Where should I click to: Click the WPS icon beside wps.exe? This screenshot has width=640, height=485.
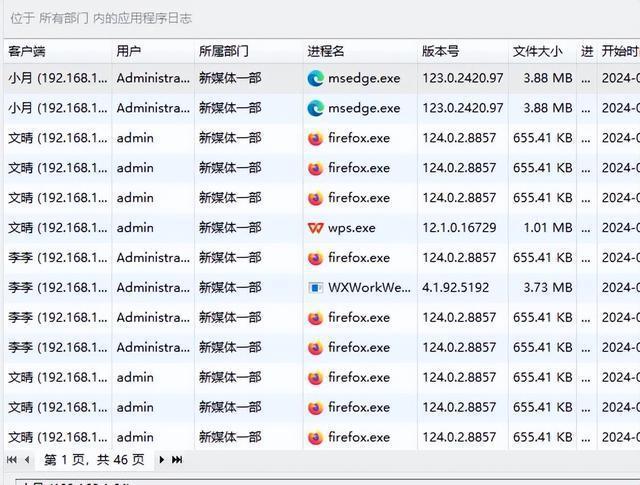click(316, 228)
